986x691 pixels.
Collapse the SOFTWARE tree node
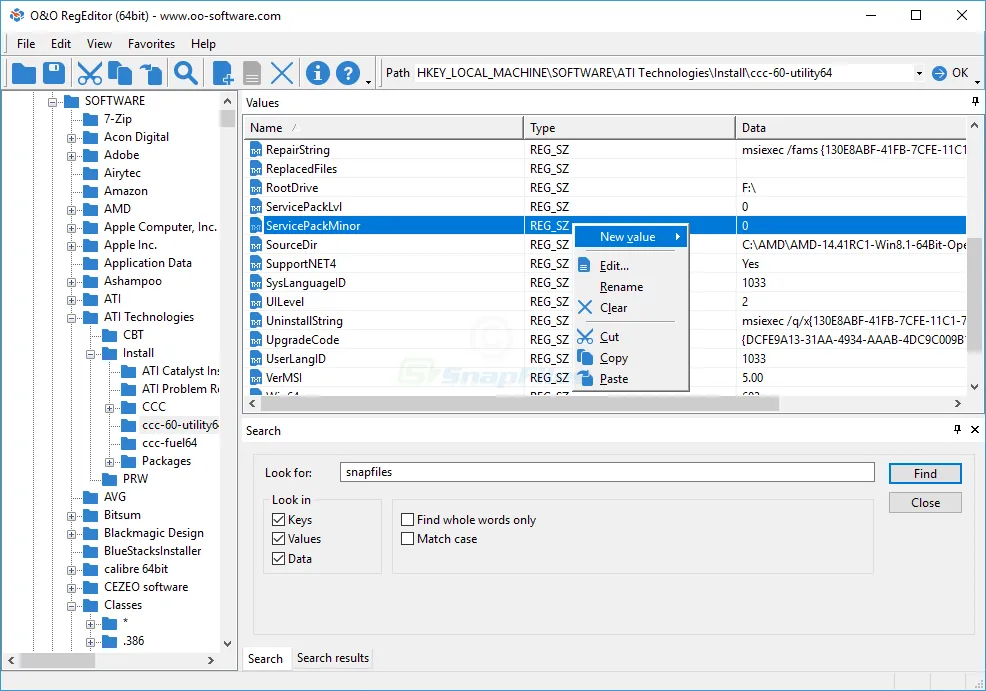[53, 102]
